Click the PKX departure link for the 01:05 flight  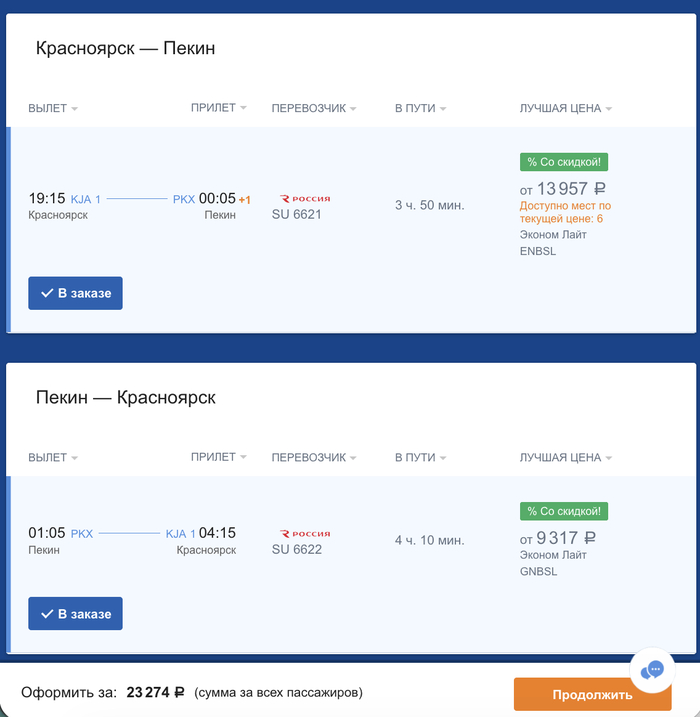point(81,534)
